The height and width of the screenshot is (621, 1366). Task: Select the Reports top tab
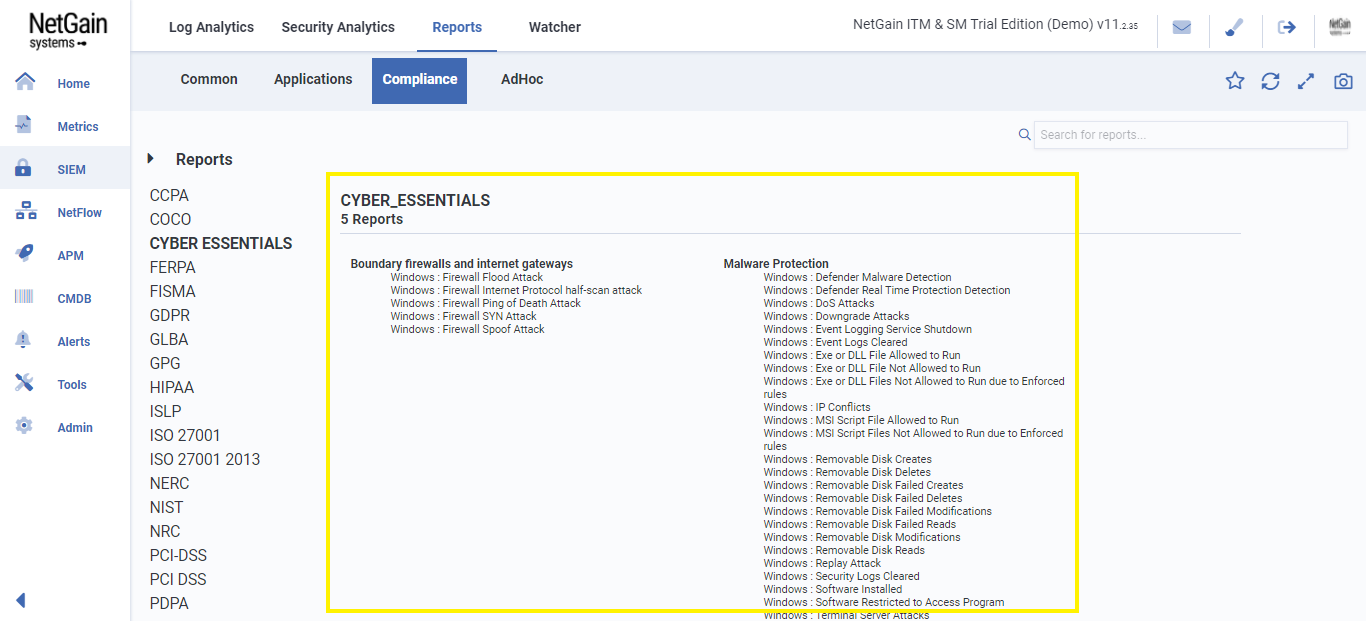(x=457, y=27)
